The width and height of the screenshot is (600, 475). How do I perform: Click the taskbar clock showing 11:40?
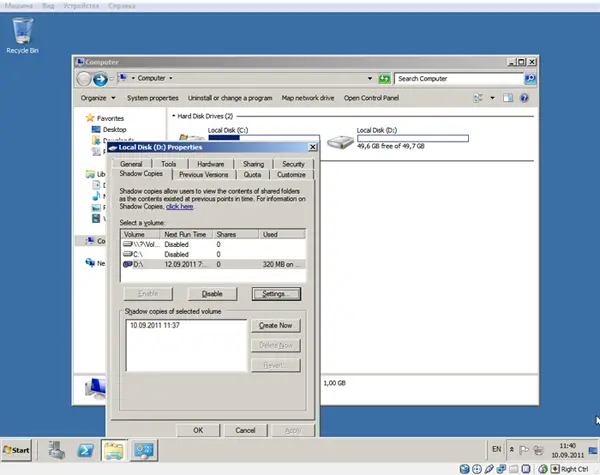tap(567, 450)
